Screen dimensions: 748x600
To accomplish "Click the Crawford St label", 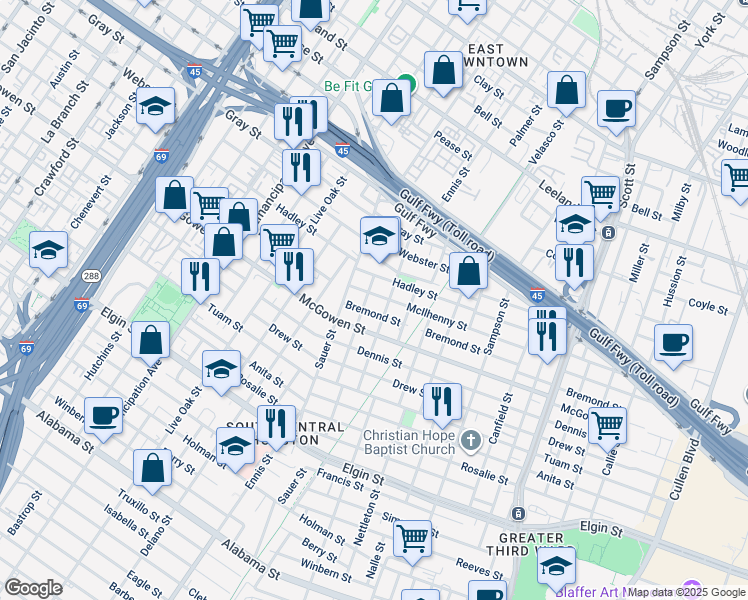I will [56, 166].
